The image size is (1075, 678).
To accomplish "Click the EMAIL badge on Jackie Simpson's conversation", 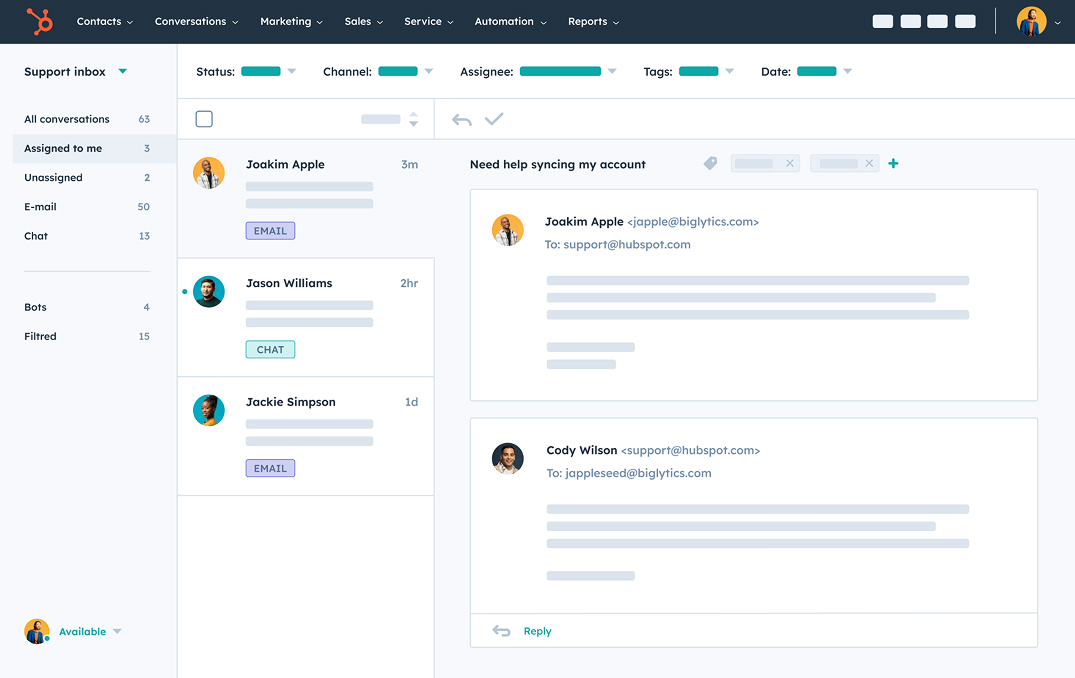I will [270, 468].
